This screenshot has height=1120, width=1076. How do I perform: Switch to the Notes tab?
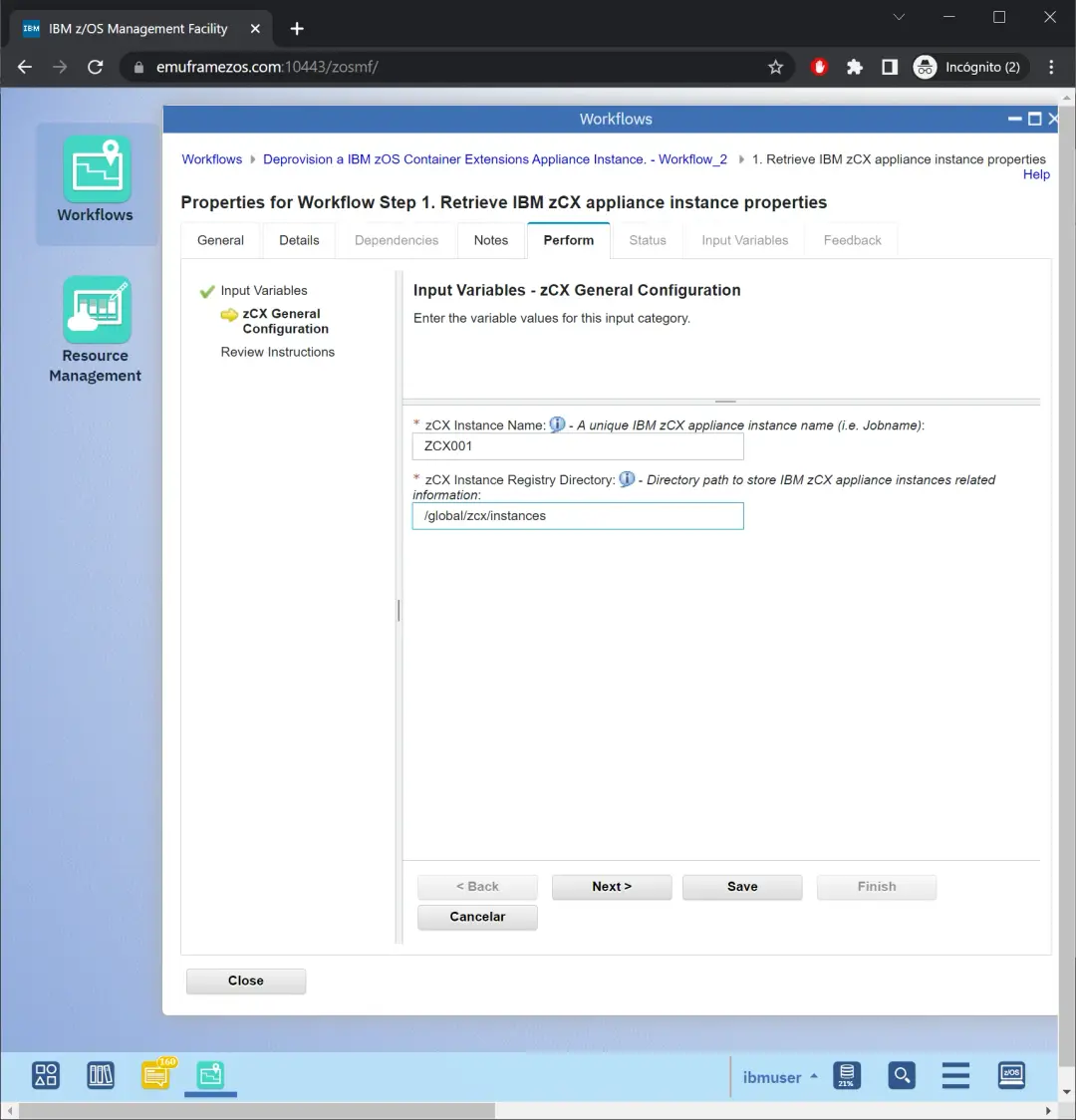coord(491,240)
